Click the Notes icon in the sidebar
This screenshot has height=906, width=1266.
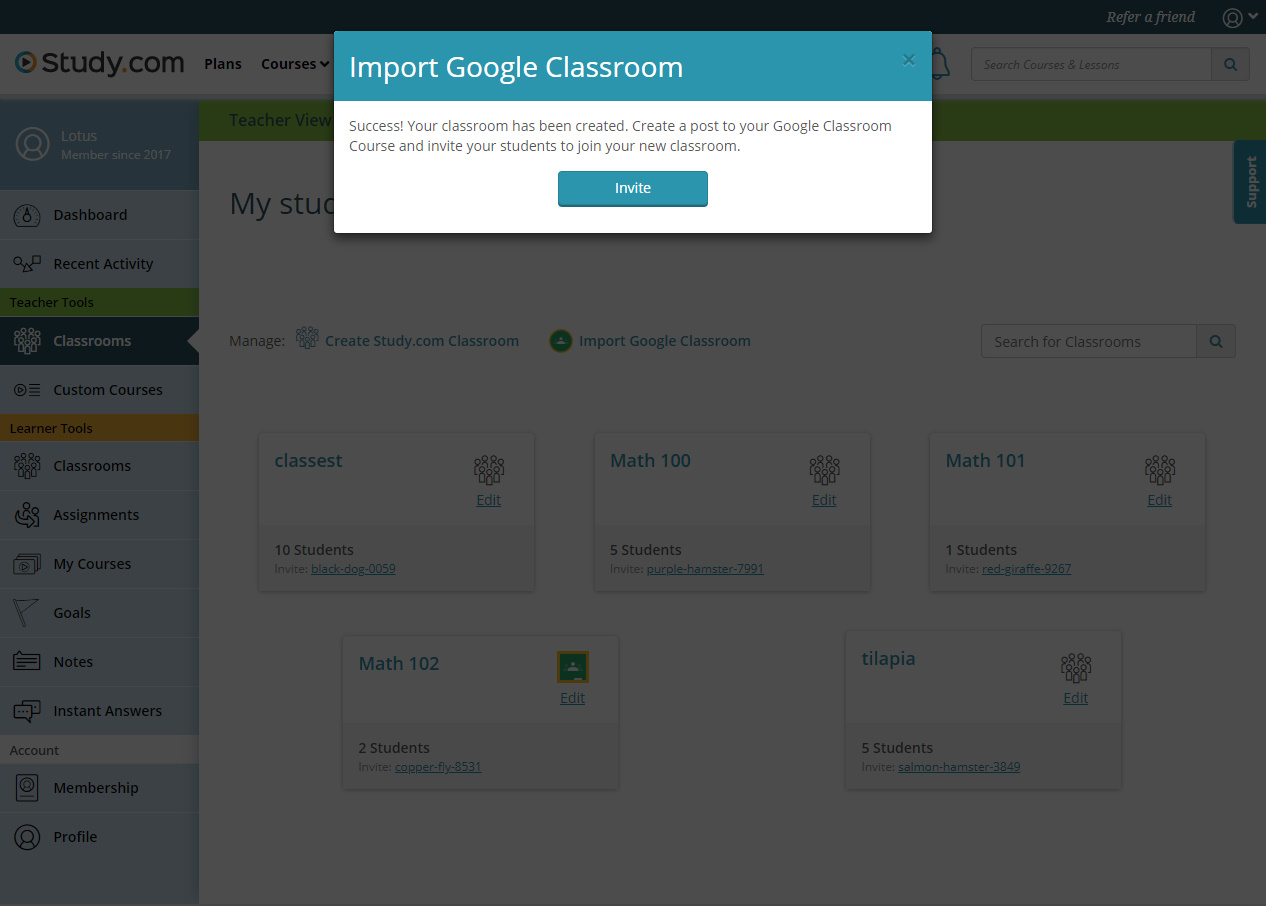(27, 662)
